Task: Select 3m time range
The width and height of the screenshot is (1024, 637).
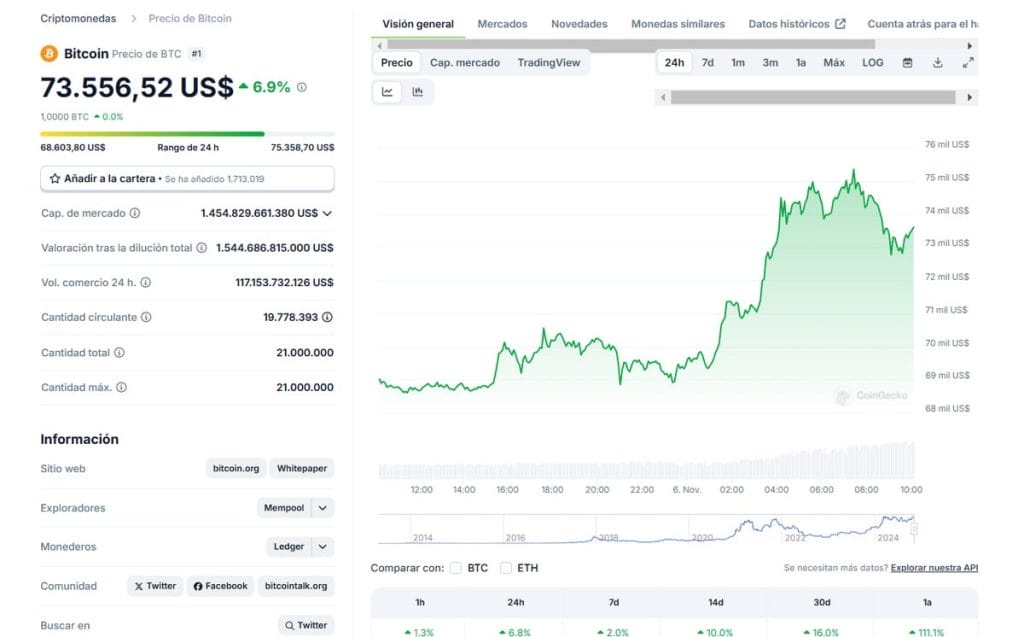Action: pyautogui.click(x=770, y=63)
